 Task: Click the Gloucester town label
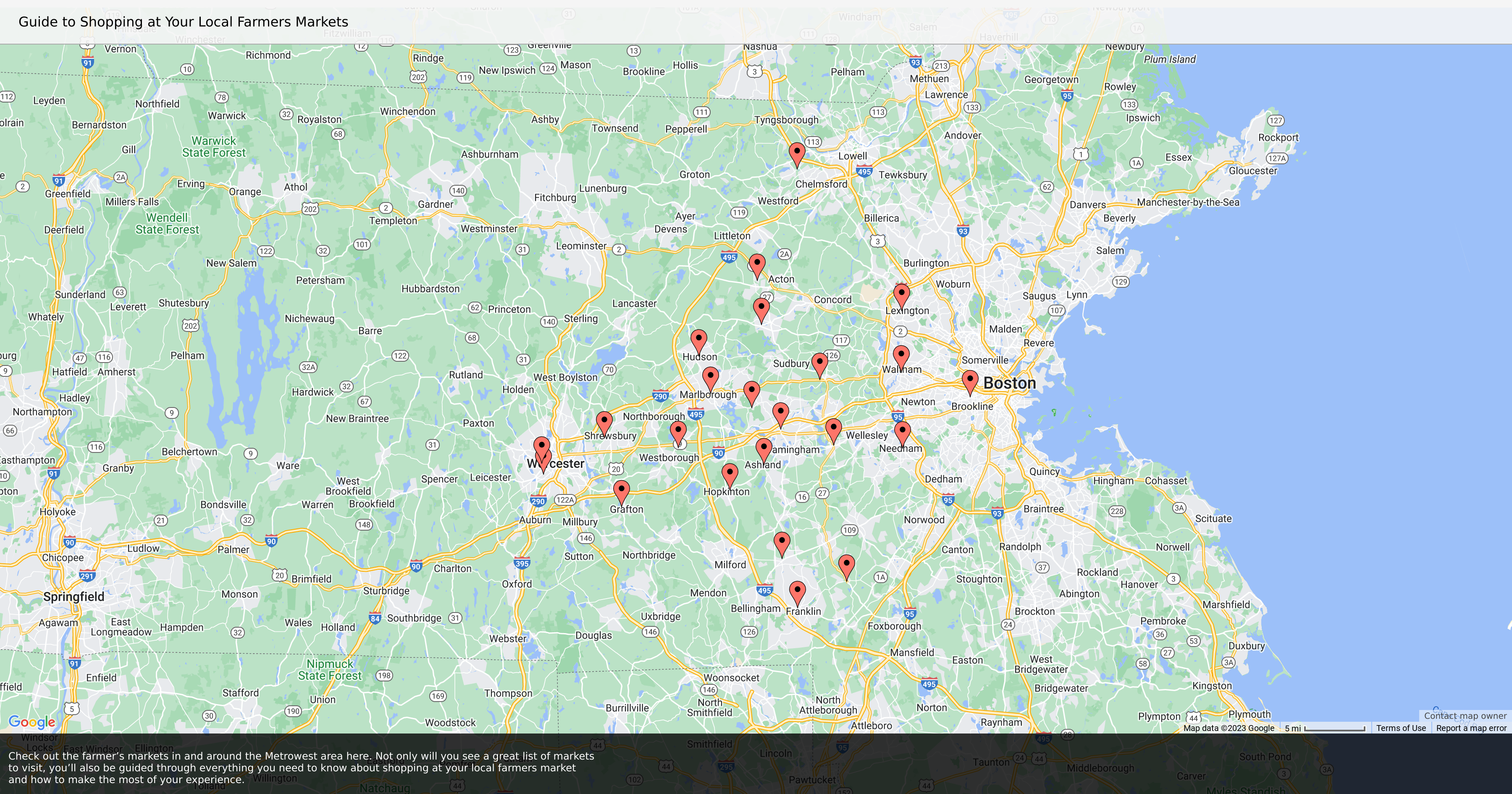tap(1252, 170)
